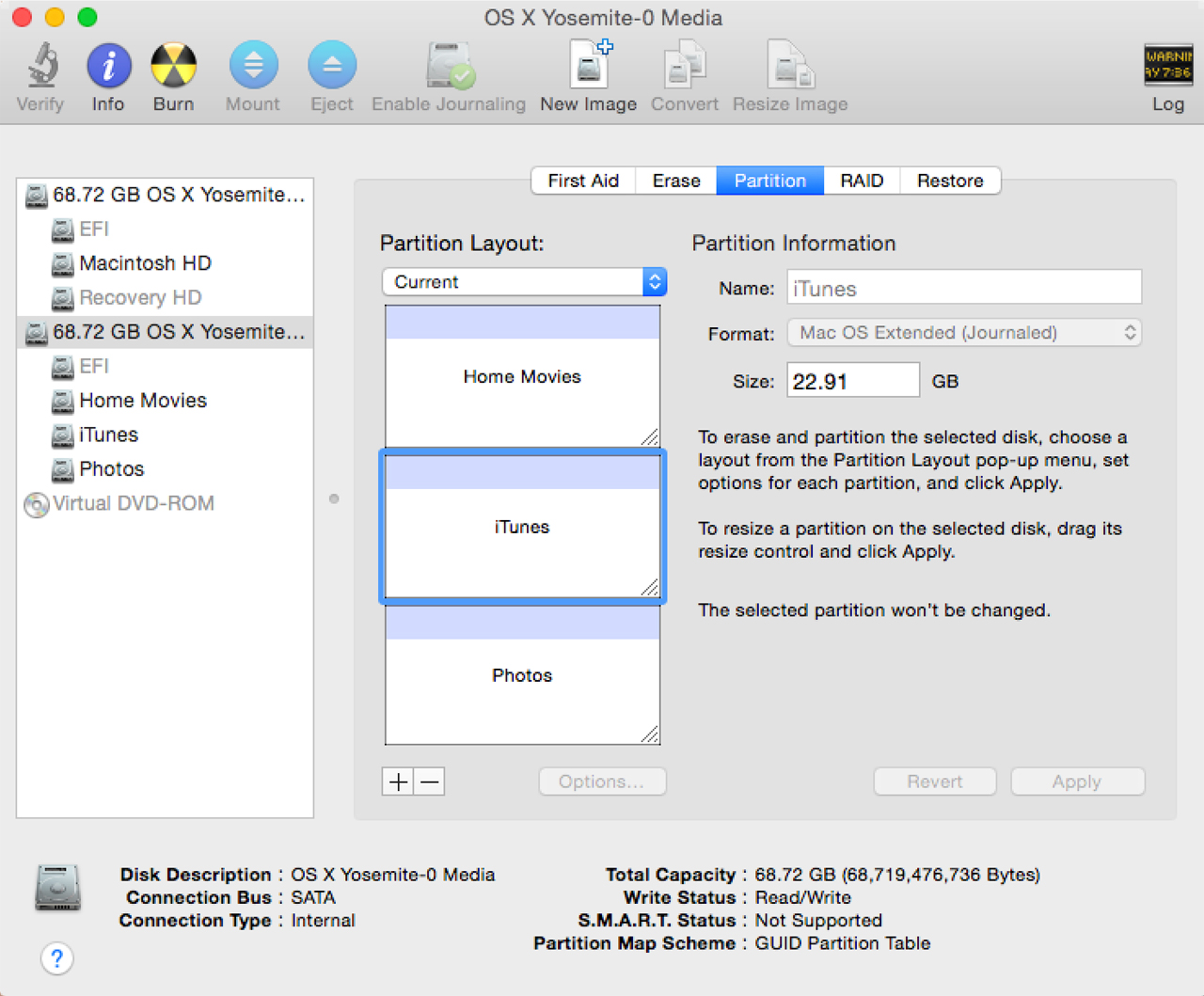Click Home Movies partition resize handle
This screenshot has width=1204, height=996.
650,436
